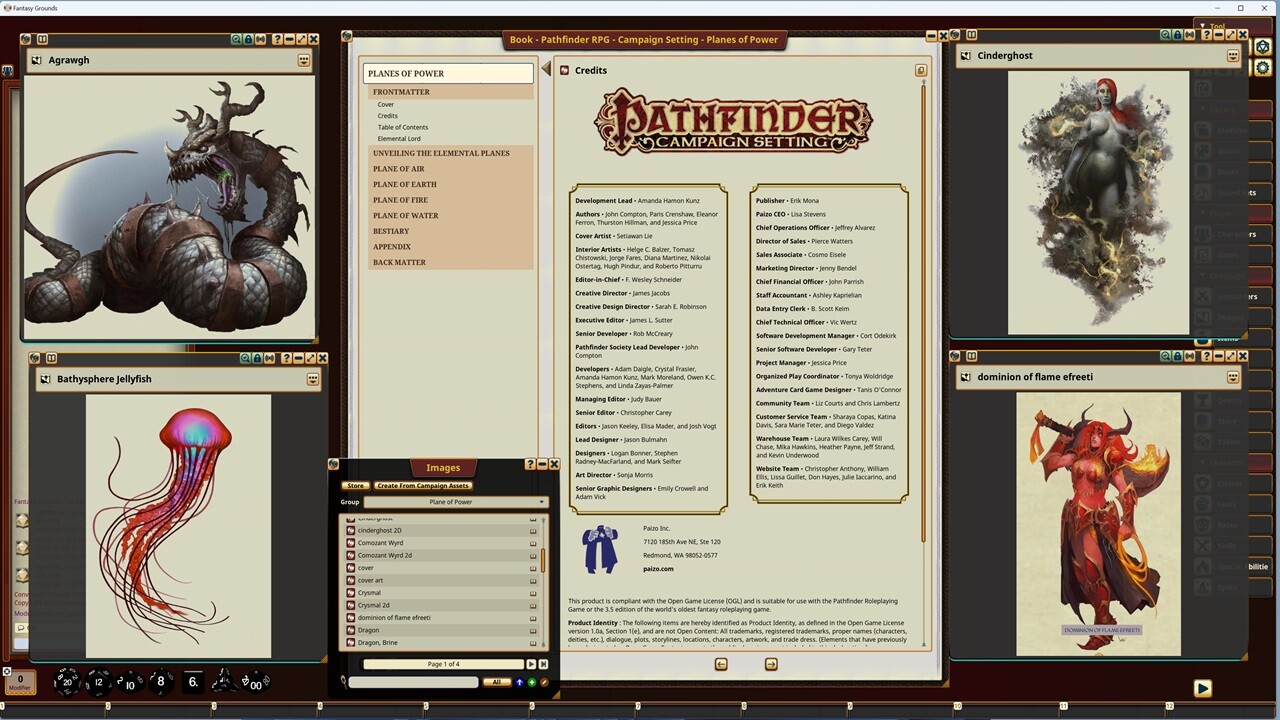Toggle the All filter button in the Images search bar
Image resolution: width=1280 pixels, height=720 pixels.
point(497,682)
